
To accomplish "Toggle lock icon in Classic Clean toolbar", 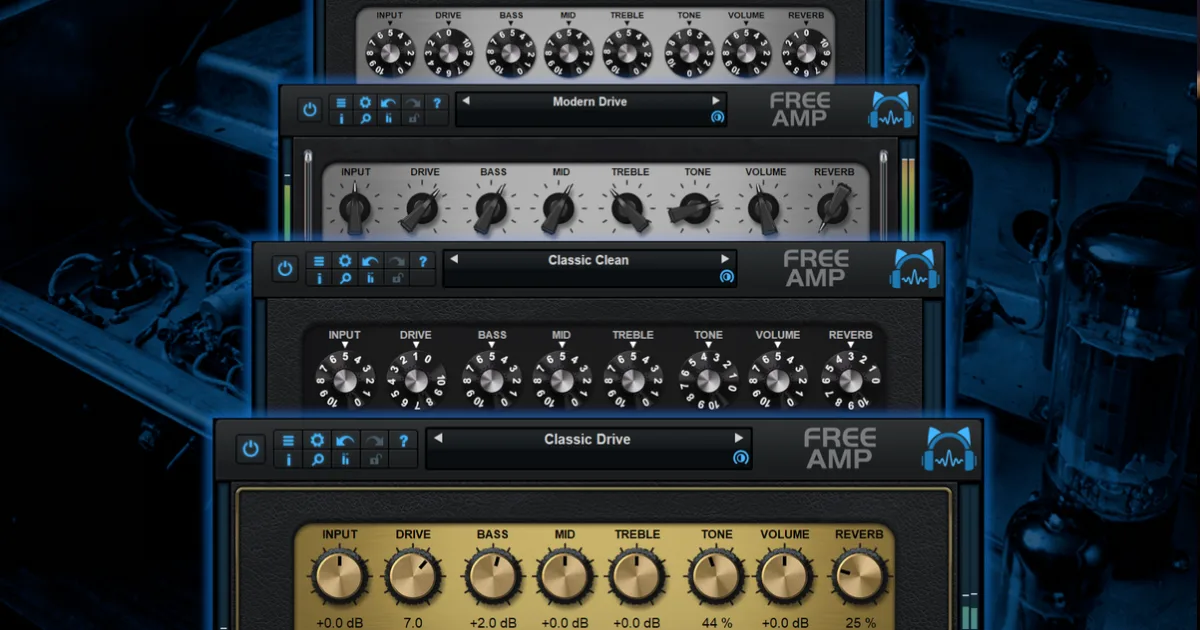I will [397, 278].
